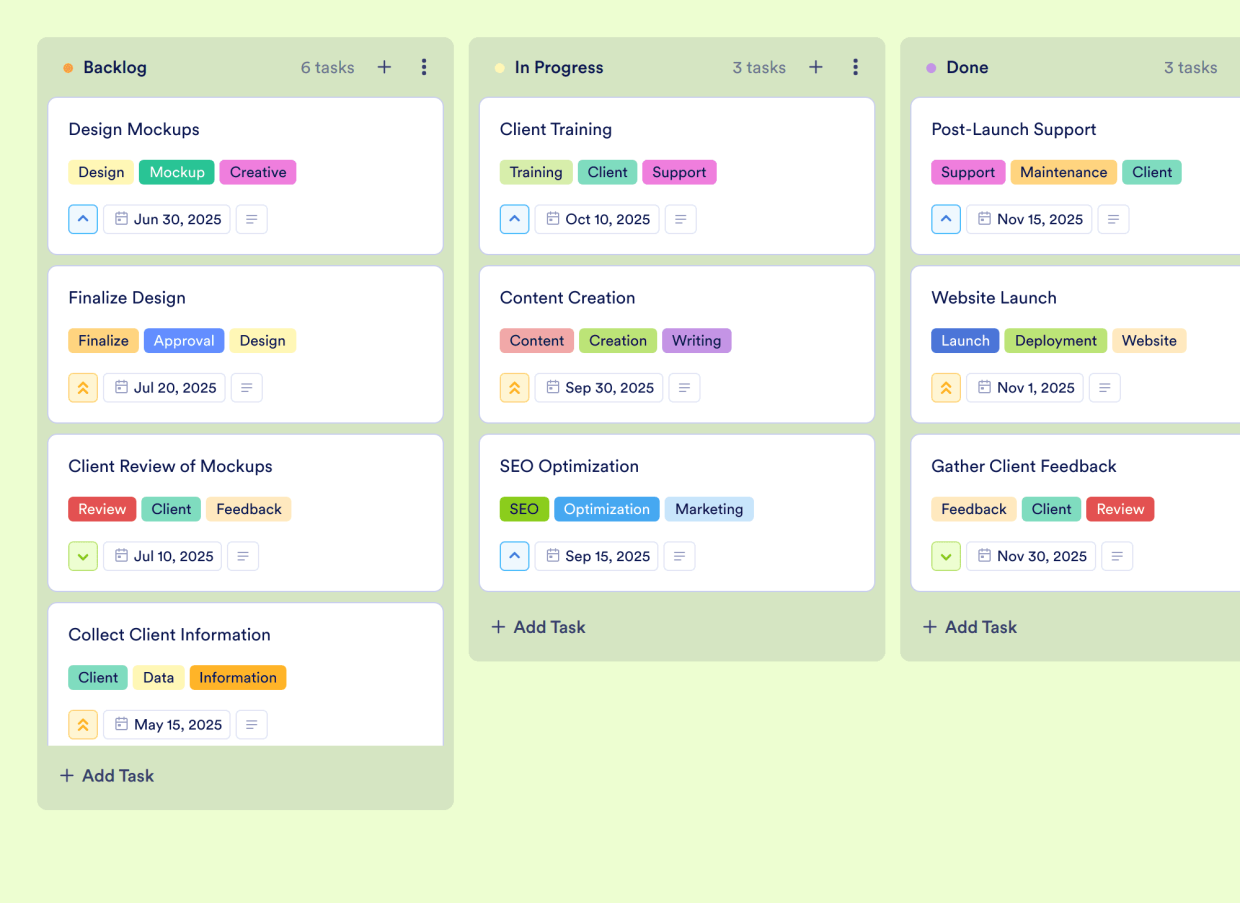Click the plus icon in In Progress header
The width and height of the screenshot is (1240, 903).
pyautogui.click(x=815, y=67)
